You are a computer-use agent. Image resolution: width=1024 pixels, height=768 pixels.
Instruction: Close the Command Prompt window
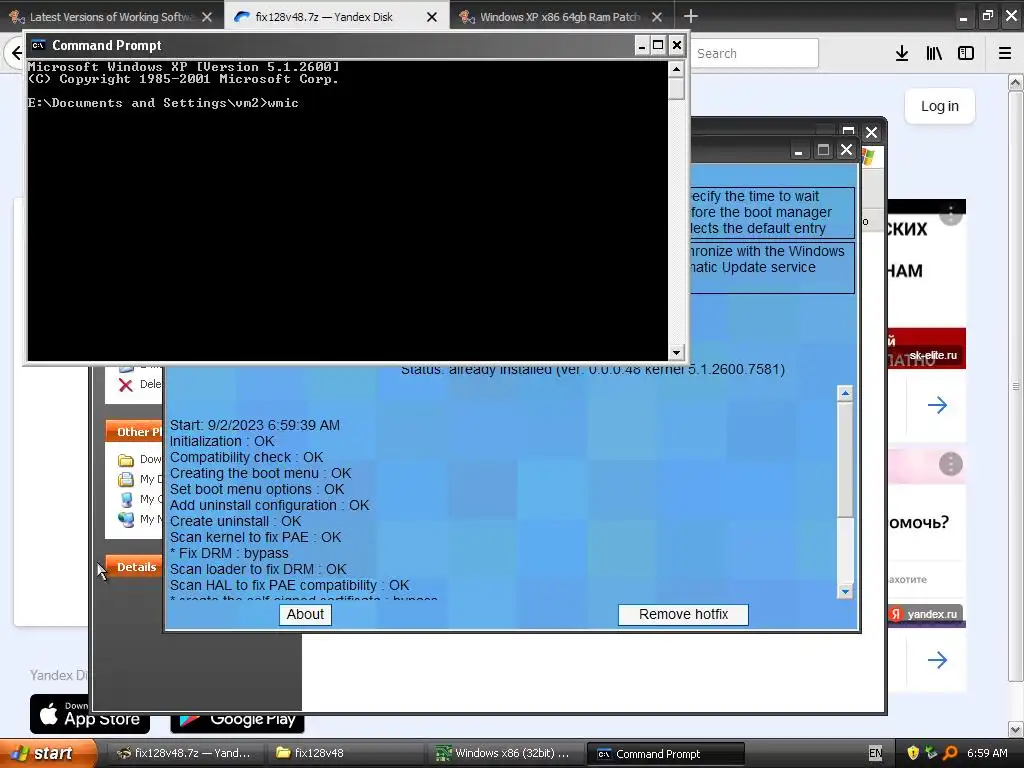coord(677,45)
